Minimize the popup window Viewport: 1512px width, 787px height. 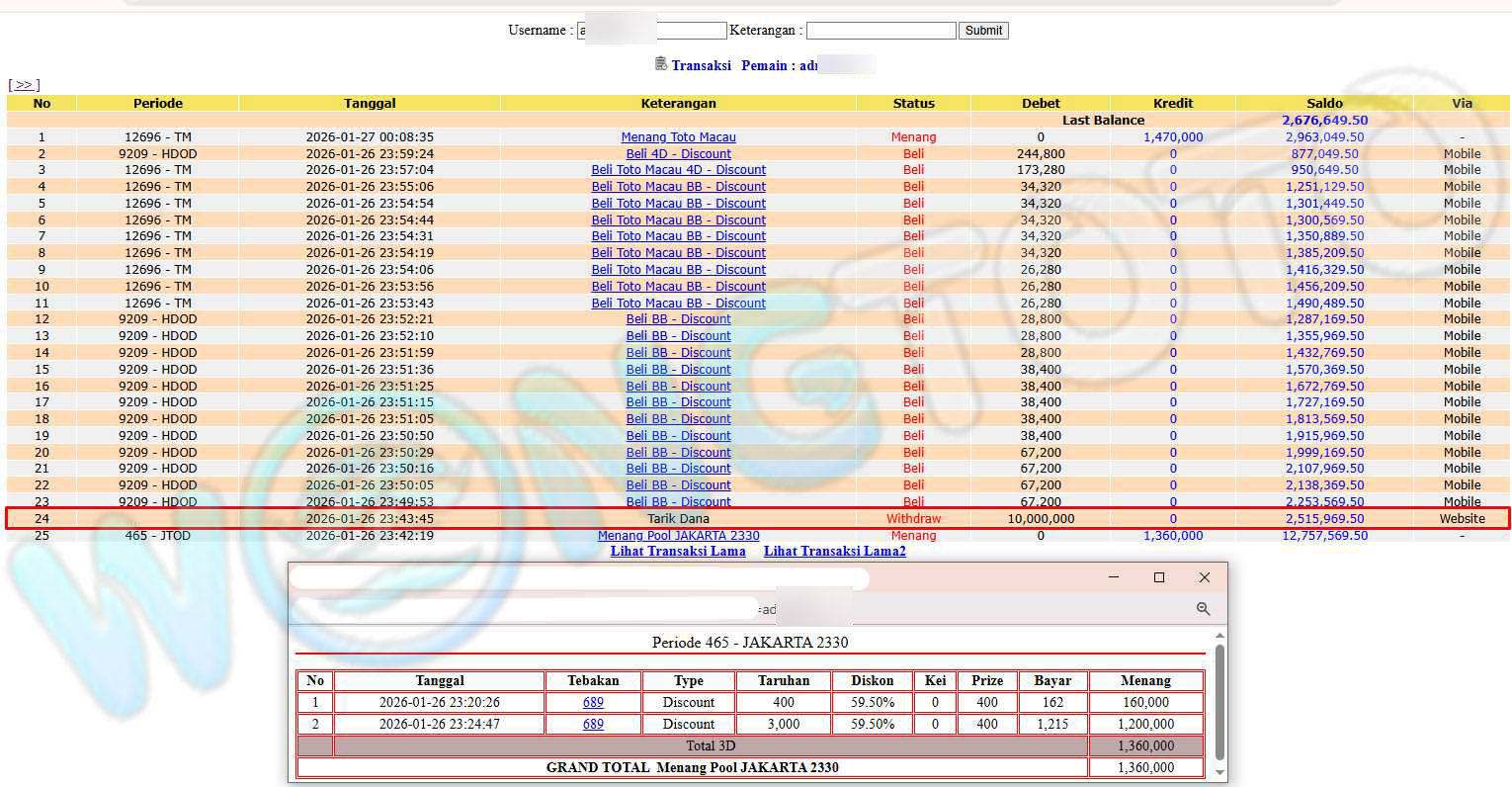(1114, 577)
